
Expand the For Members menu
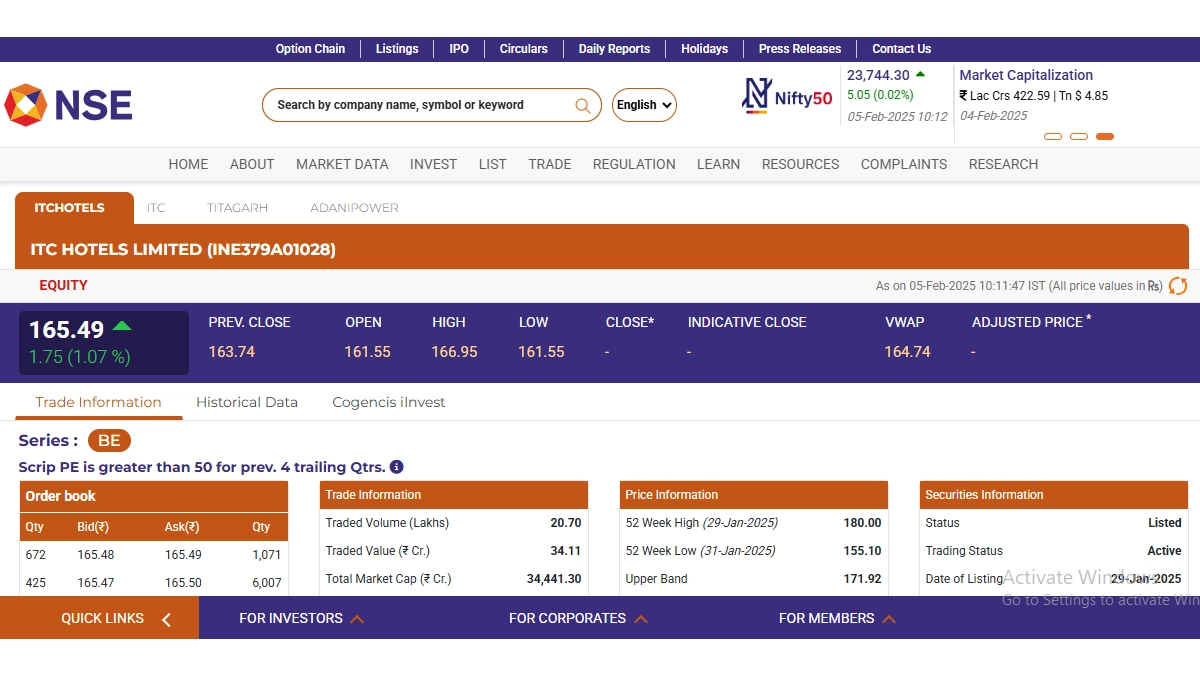pyautogui.click(x=836, y=618)
